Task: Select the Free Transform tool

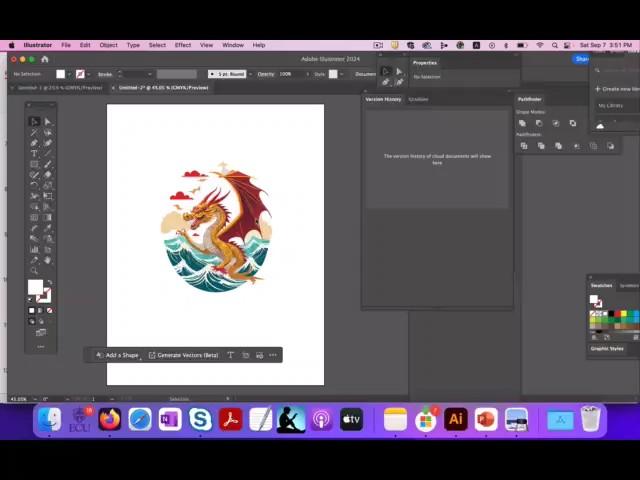Action: coord(48,196)
